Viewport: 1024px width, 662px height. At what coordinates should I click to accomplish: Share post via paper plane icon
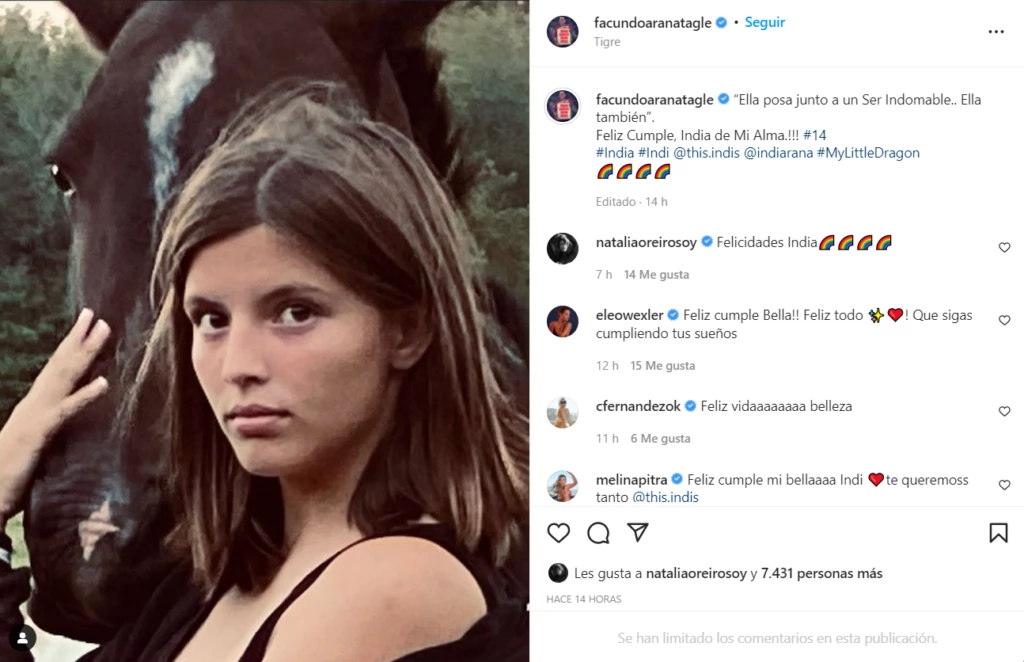[x=638, y=533]
